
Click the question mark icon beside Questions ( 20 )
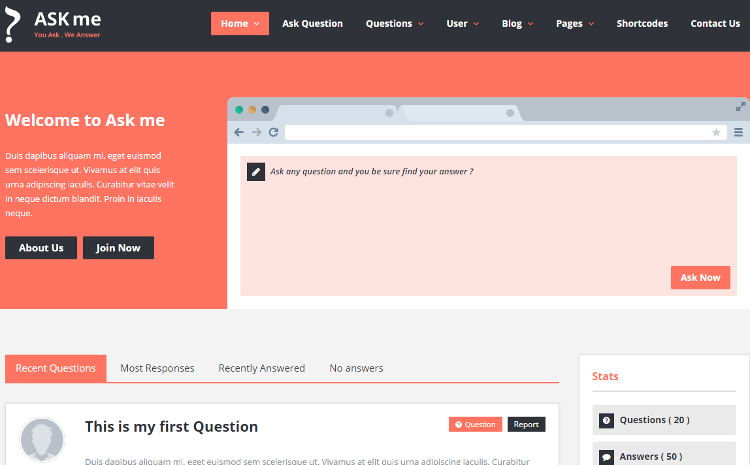point(607,421)
